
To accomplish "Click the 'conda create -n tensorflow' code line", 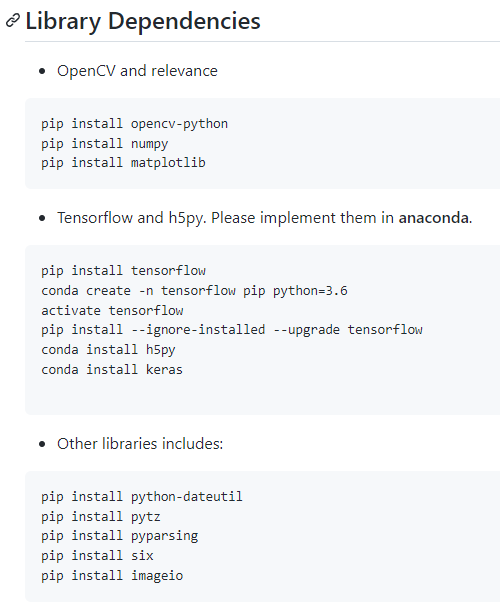I will (194, 291).
